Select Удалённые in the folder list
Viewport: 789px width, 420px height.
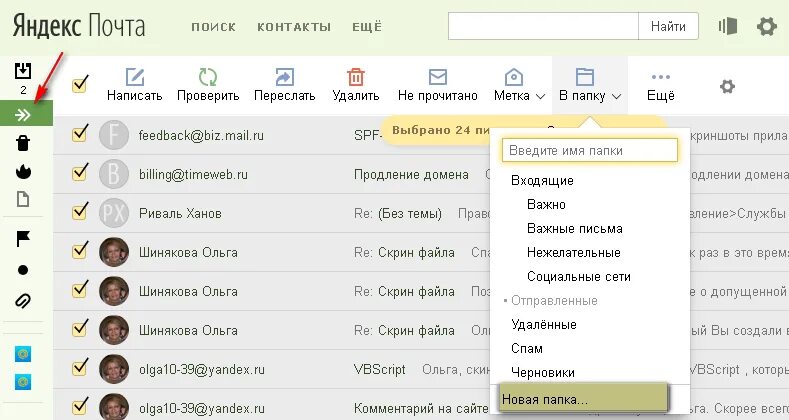click(x=543, y=324)
